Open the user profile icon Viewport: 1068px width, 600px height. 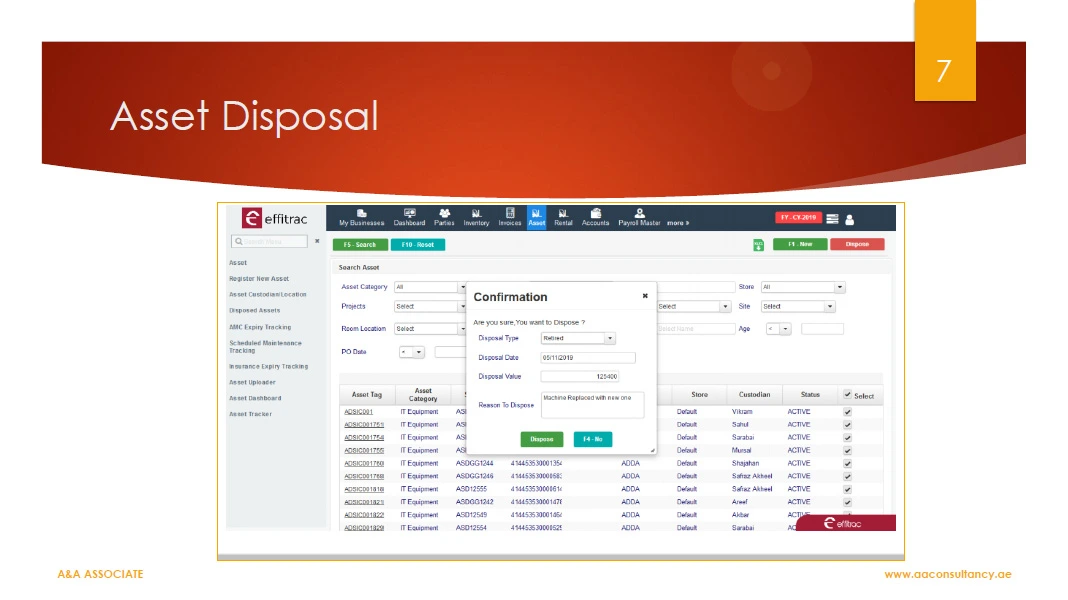(850, 219)
